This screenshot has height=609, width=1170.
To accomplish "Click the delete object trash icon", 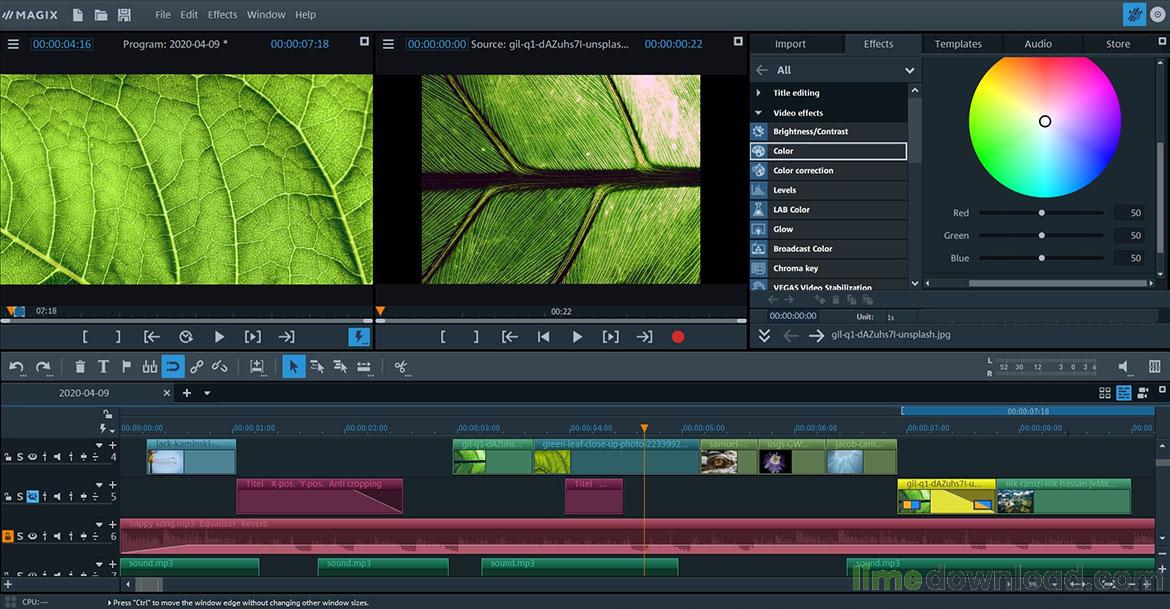I will click(x=79, y=366).
